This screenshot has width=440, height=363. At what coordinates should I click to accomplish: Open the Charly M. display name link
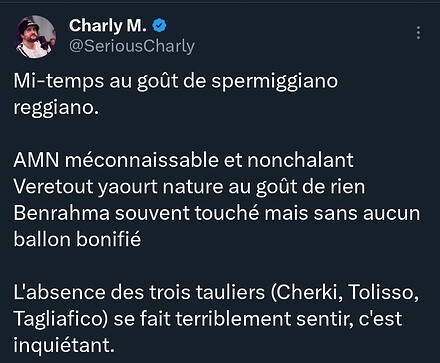(x=108, y=26)
